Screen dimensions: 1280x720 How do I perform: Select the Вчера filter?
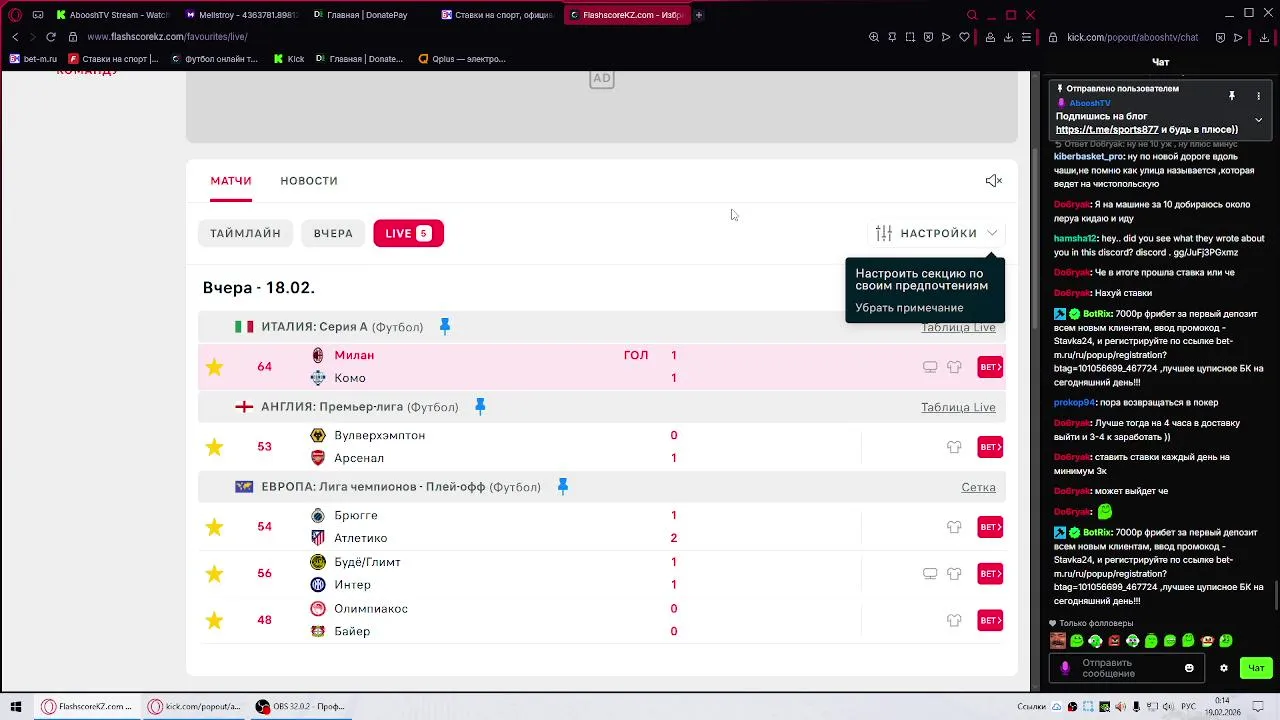point(333,233)
